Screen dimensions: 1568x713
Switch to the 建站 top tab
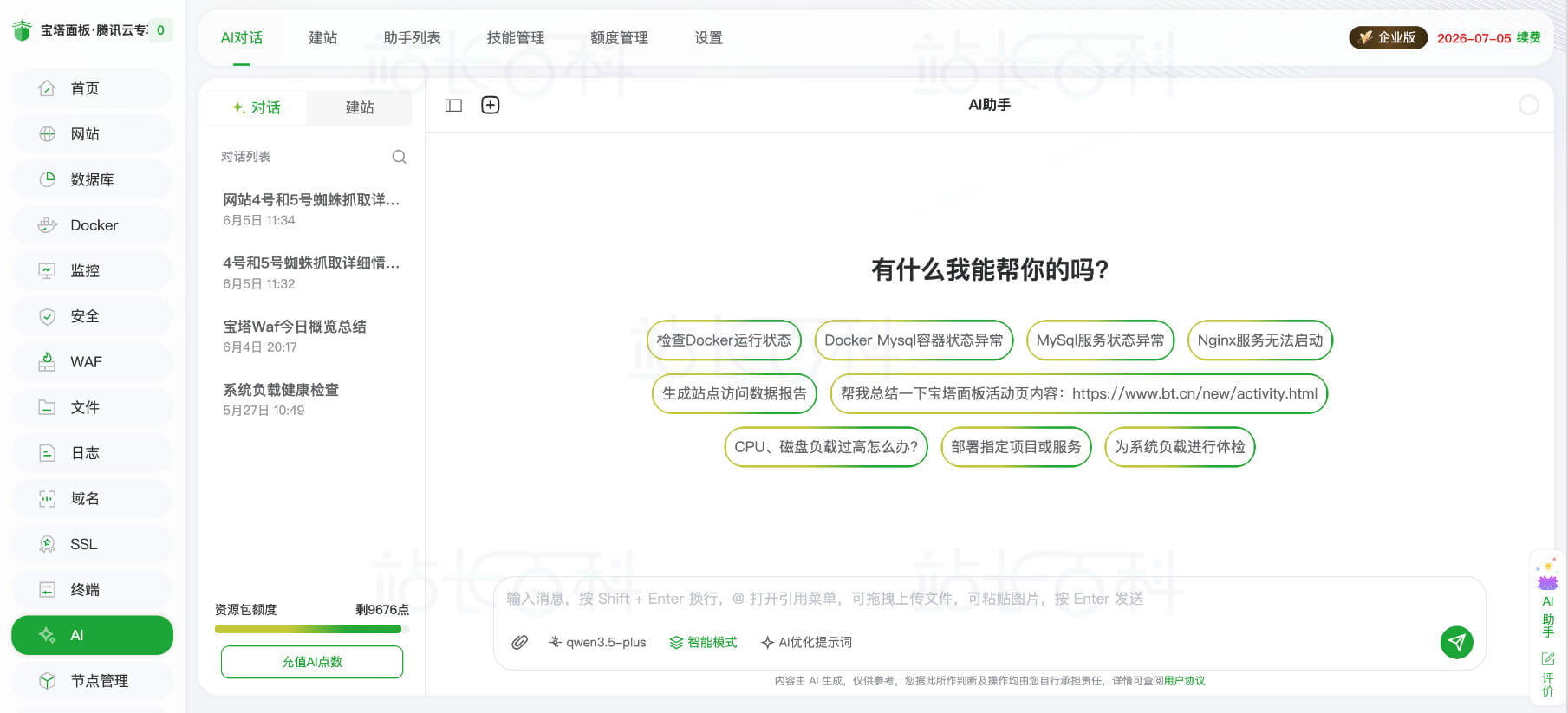click(323, 38)
